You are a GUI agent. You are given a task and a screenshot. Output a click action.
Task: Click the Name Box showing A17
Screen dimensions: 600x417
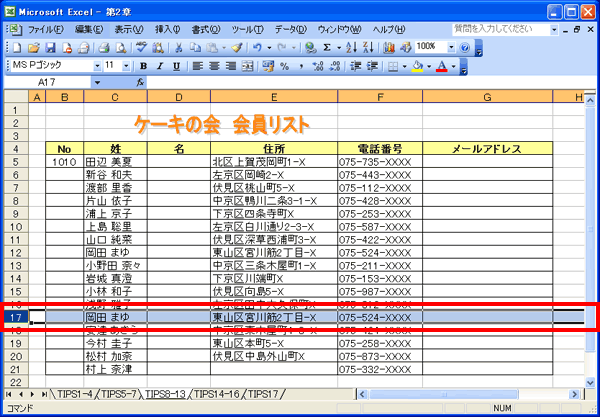(47, 82)
